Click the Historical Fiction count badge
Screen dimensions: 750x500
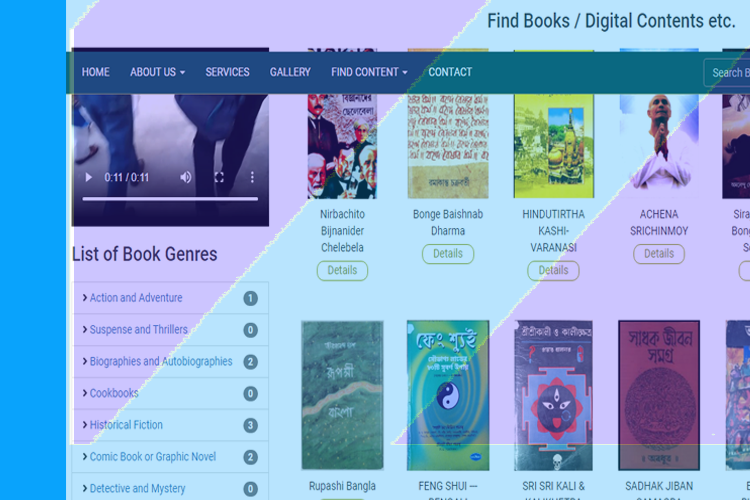[250, 425]
